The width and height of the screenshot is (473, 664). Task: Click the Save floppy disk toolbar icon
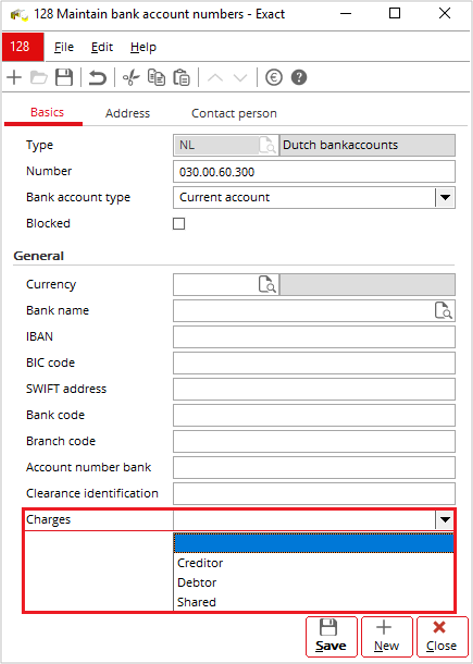tap(64, 78)
